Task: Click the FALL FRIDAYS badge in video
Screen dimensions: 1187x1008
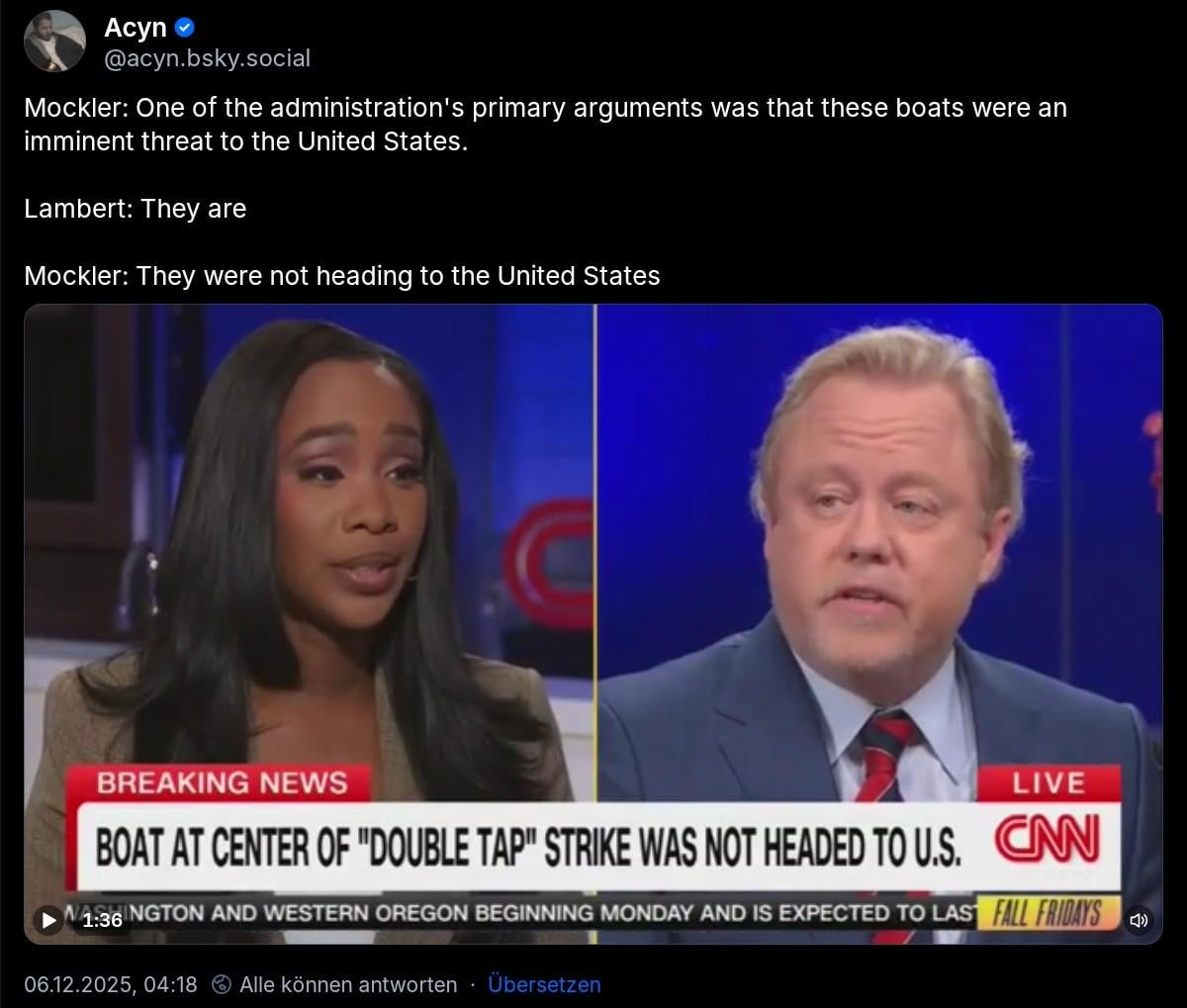Action: tap(1049, 912)
